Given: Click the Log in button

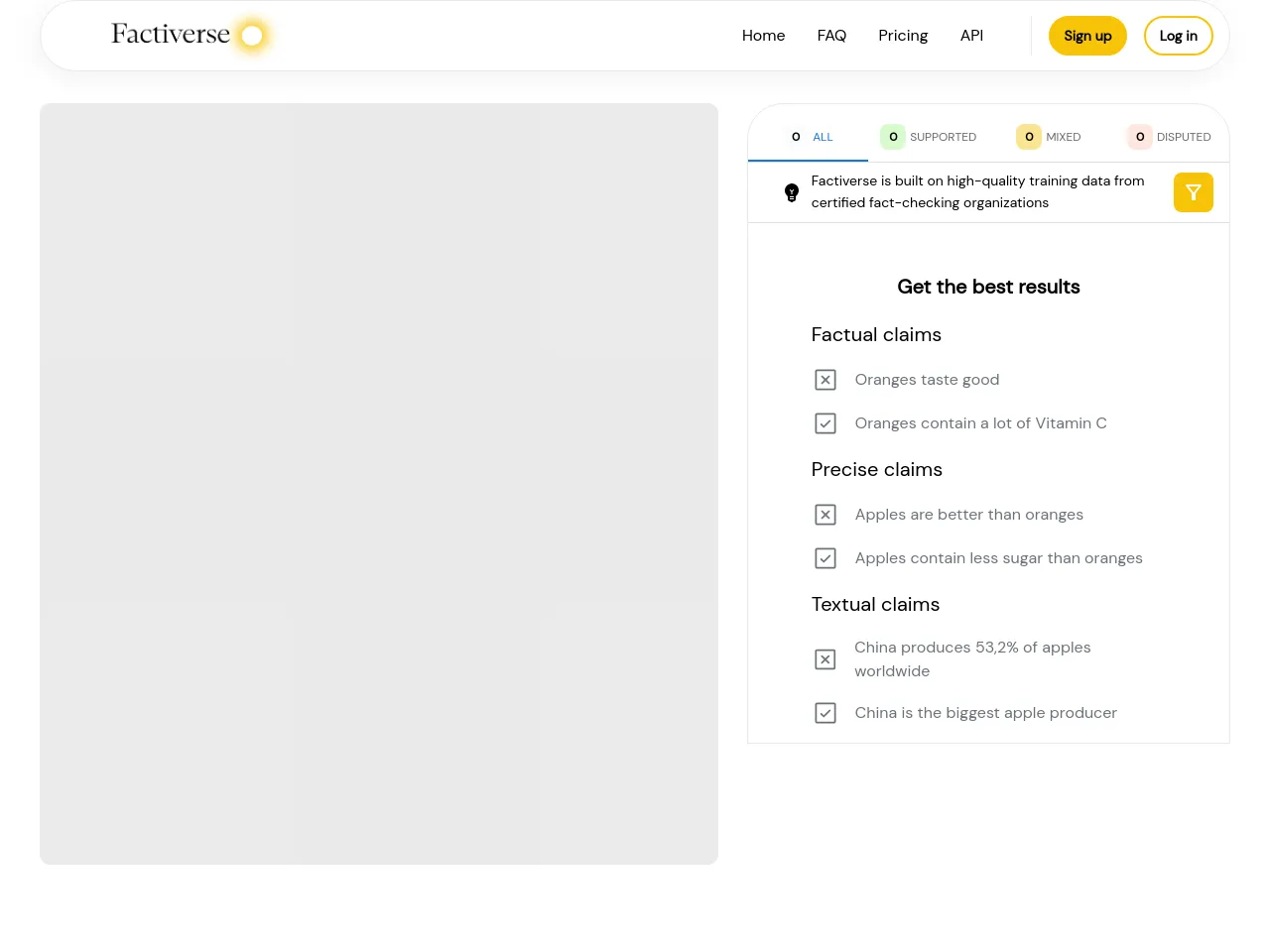Looking at the screenshot, I should [1178, 36].
